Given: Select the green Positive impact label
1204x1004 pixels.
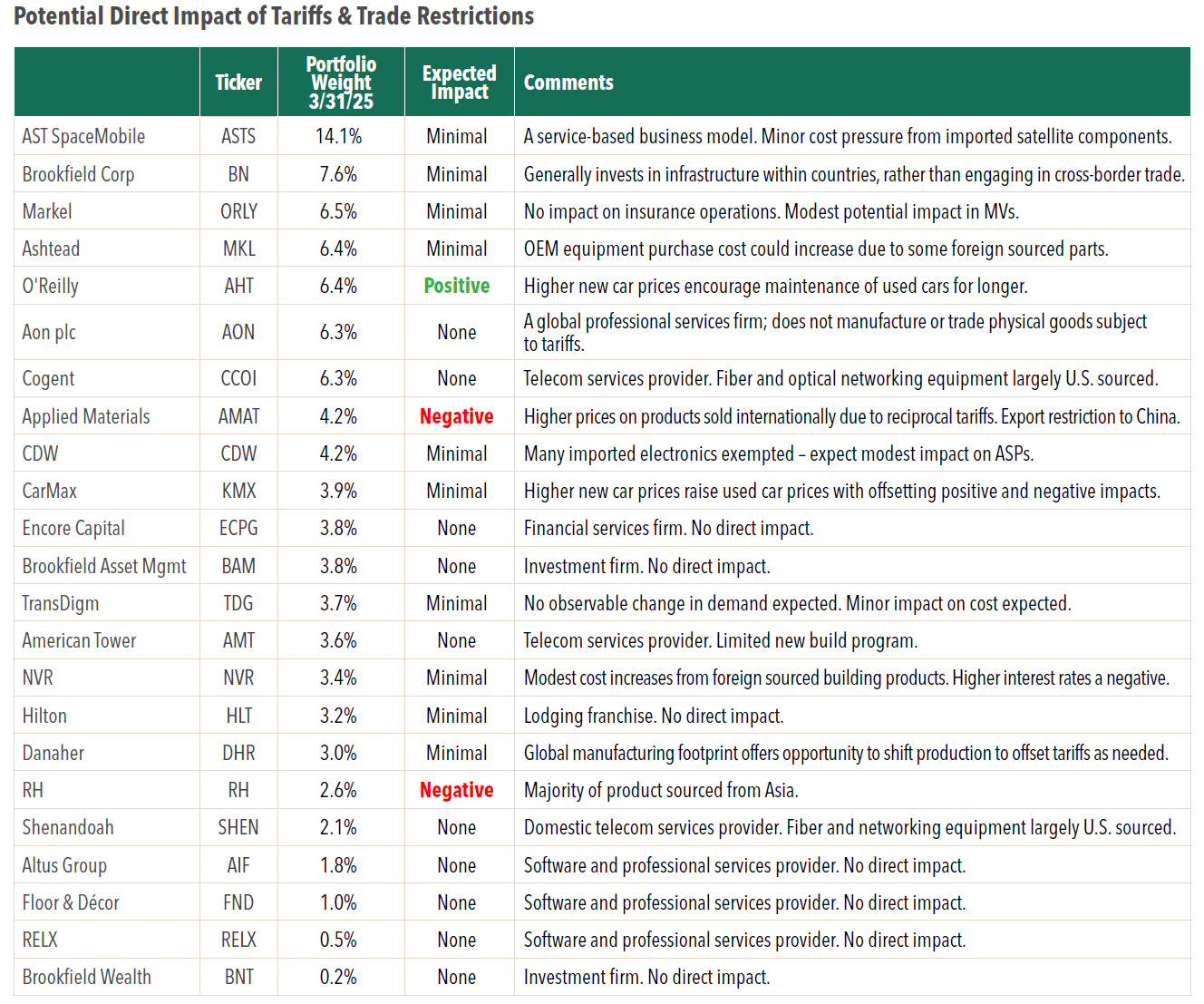Looking at the screenshot, I should pyautogui.click(x=457, y=286).
